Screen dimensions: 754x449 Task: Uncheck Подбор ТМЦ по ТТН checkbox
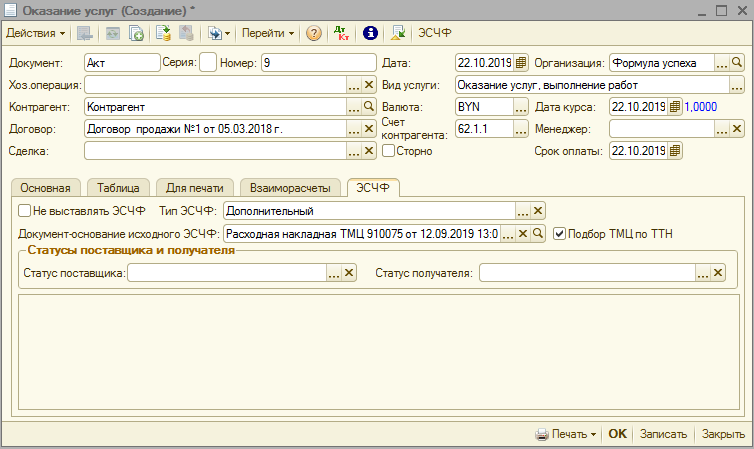pos(559,234)
